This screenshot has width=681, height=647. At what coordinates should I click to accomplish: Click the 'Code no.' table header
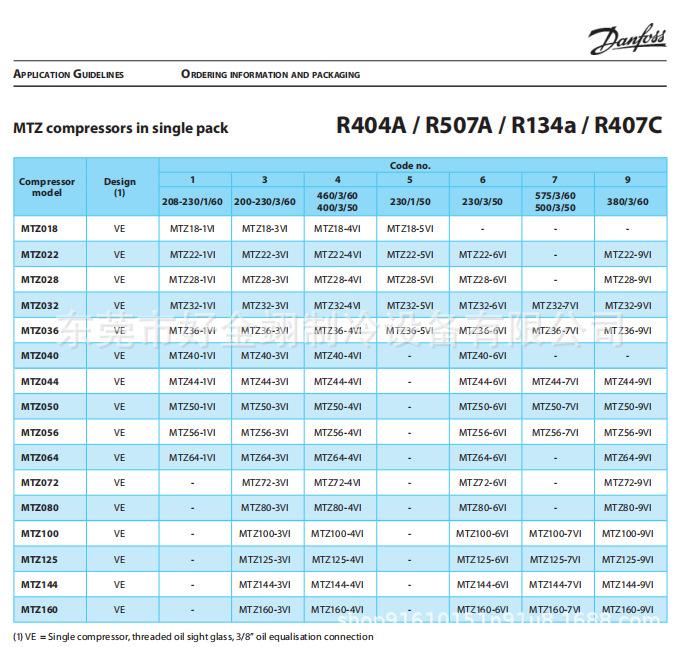pyautogui.click(x=410, y=165)
